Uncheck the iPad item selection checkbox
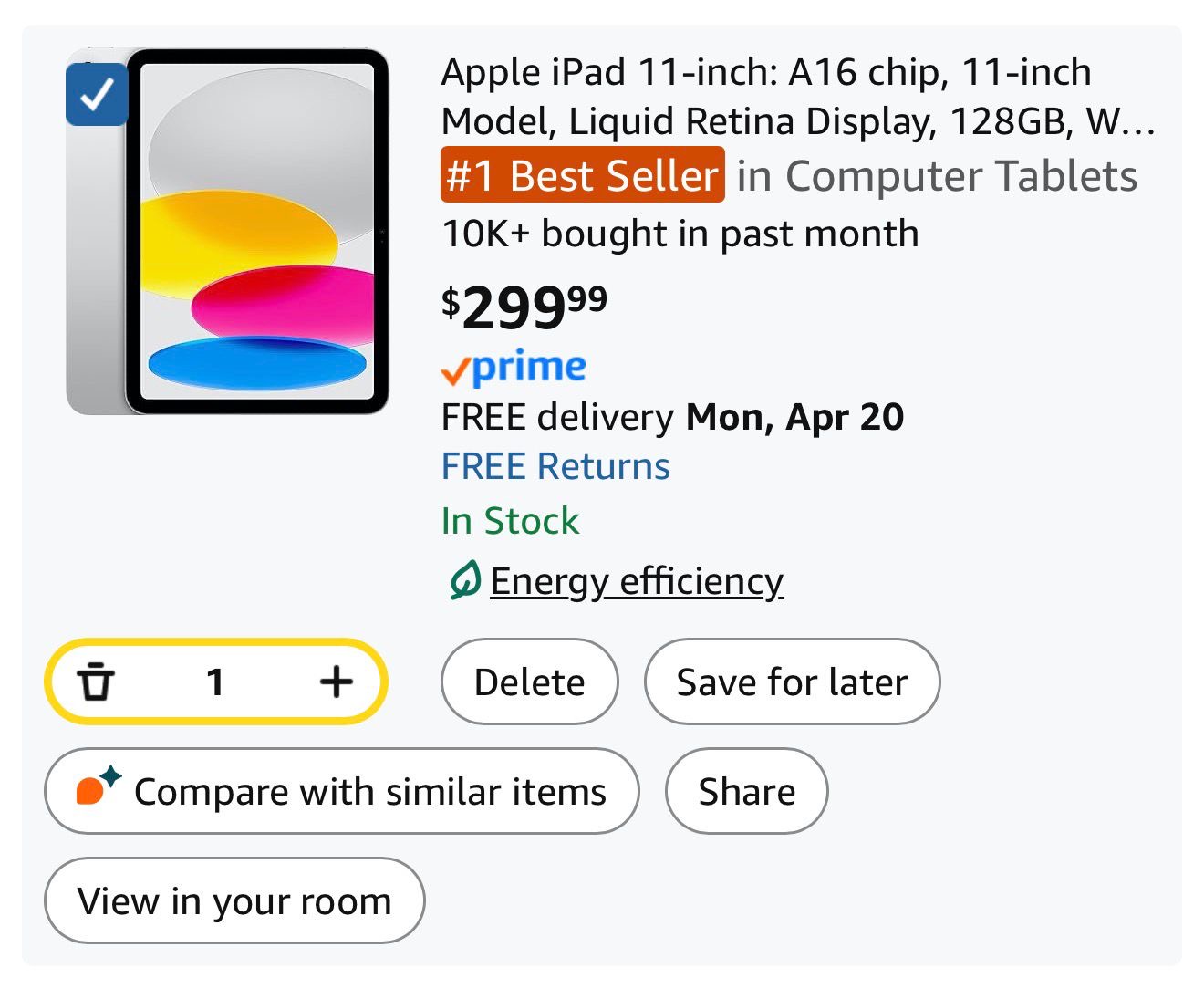Screen dimensions: 1204x999 [x=96, y=94]
